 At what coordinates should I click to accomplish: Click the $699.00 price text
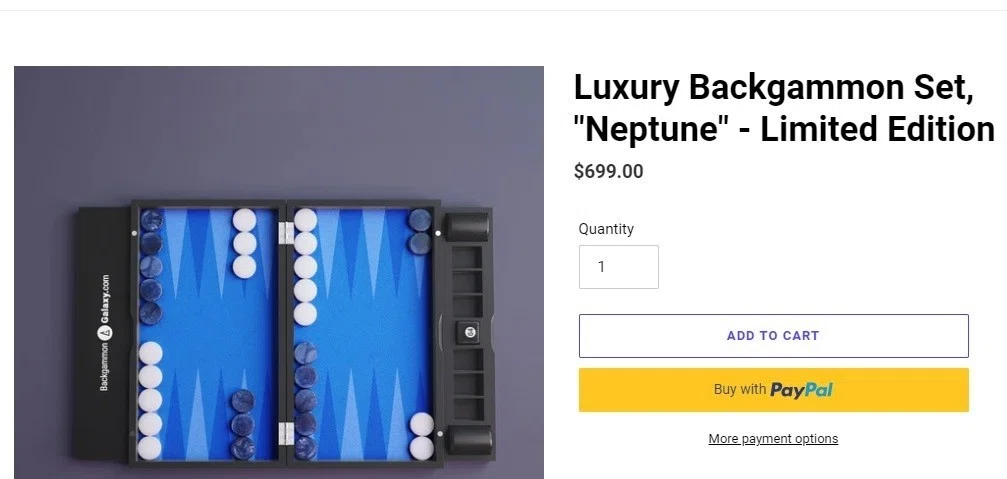[x=608, y=171]
